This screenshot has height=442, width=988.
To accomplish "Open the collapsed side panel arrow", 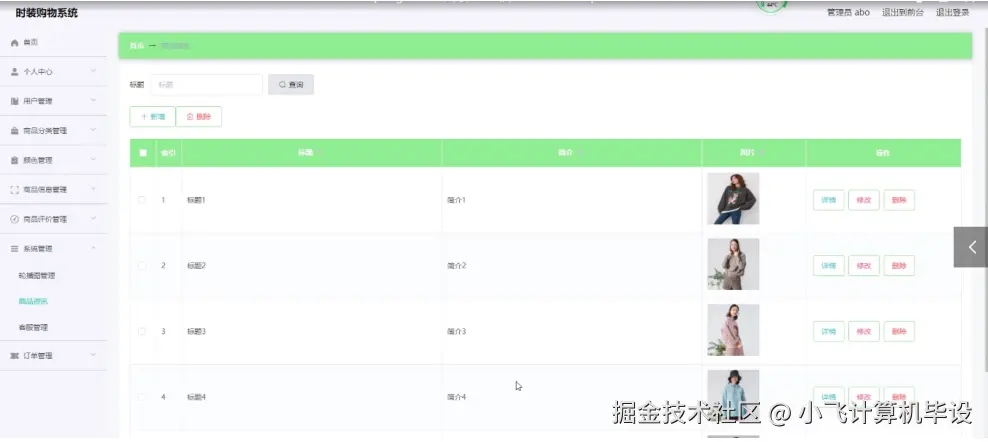I will 971,247.
